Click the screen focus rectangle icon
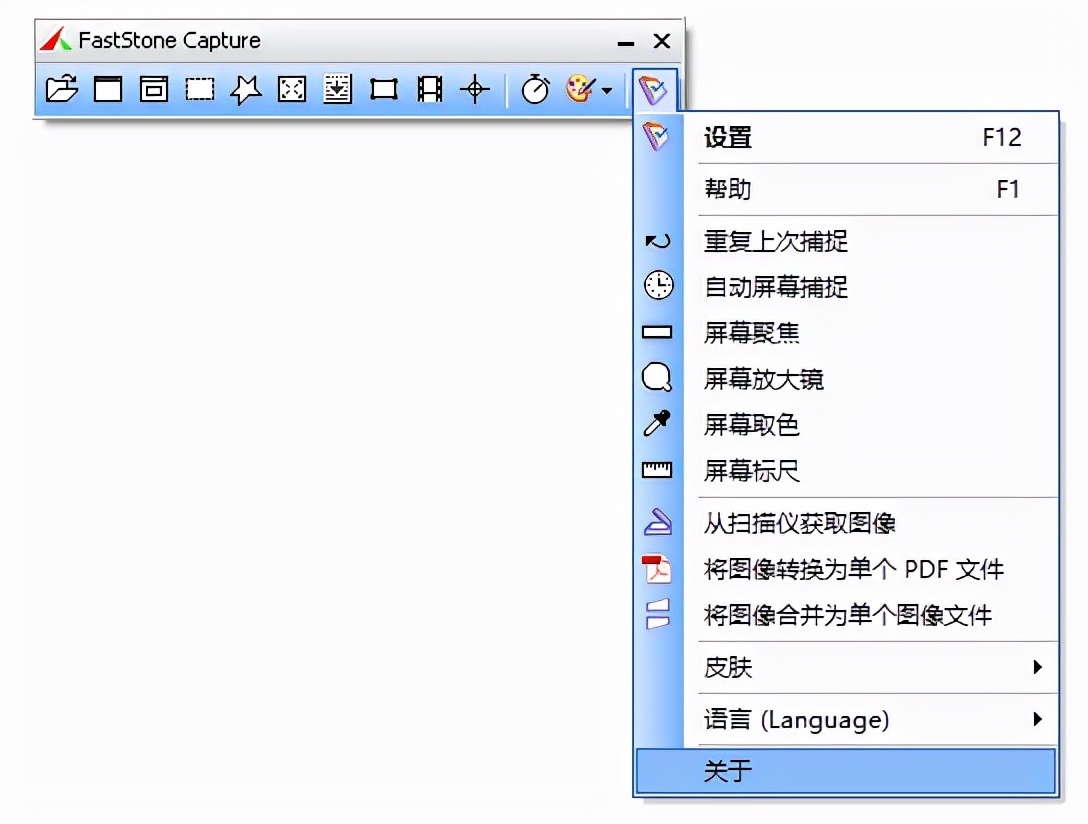This screenshot has height=824, width=1088. point(657,332)
